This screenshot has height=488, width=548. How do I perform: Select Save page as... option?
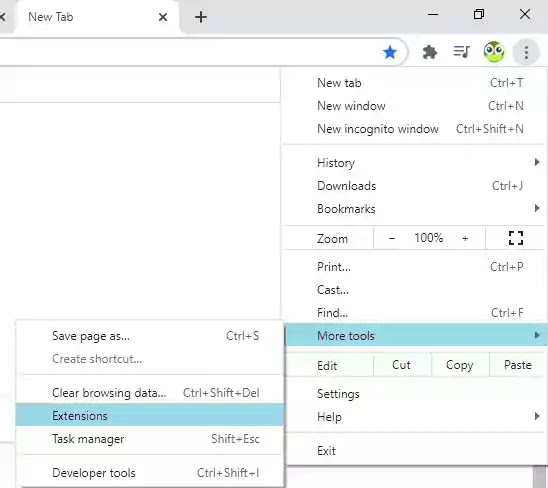coord(150,336)
